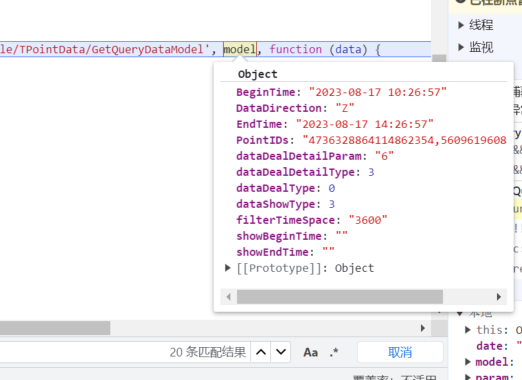Click the BeginTime property
Viewport: 522px width, 380px height.
266,92
